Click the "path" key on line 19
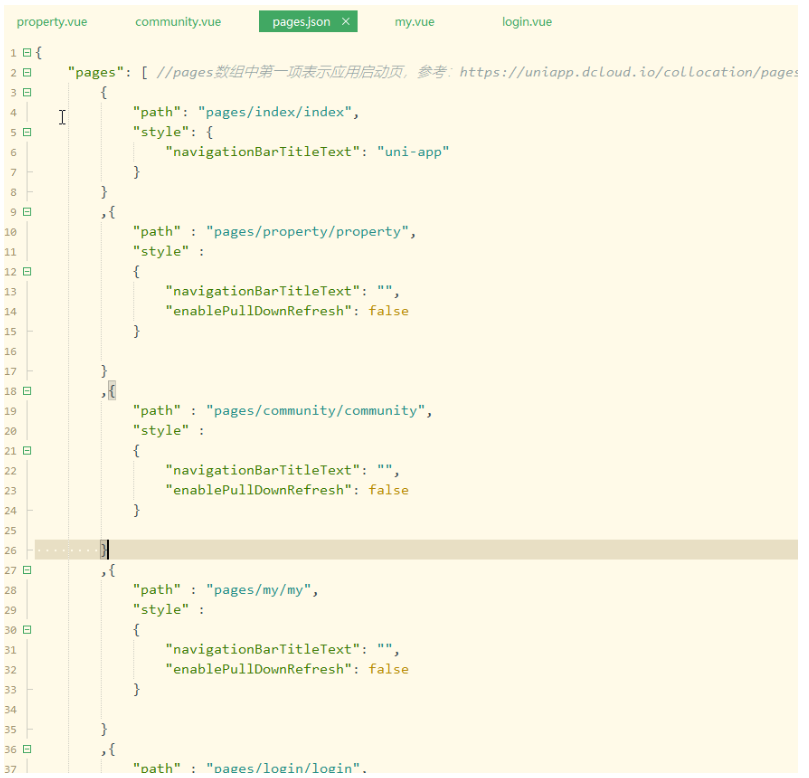This screenshot has height=778, width=809. coord(157,411)
